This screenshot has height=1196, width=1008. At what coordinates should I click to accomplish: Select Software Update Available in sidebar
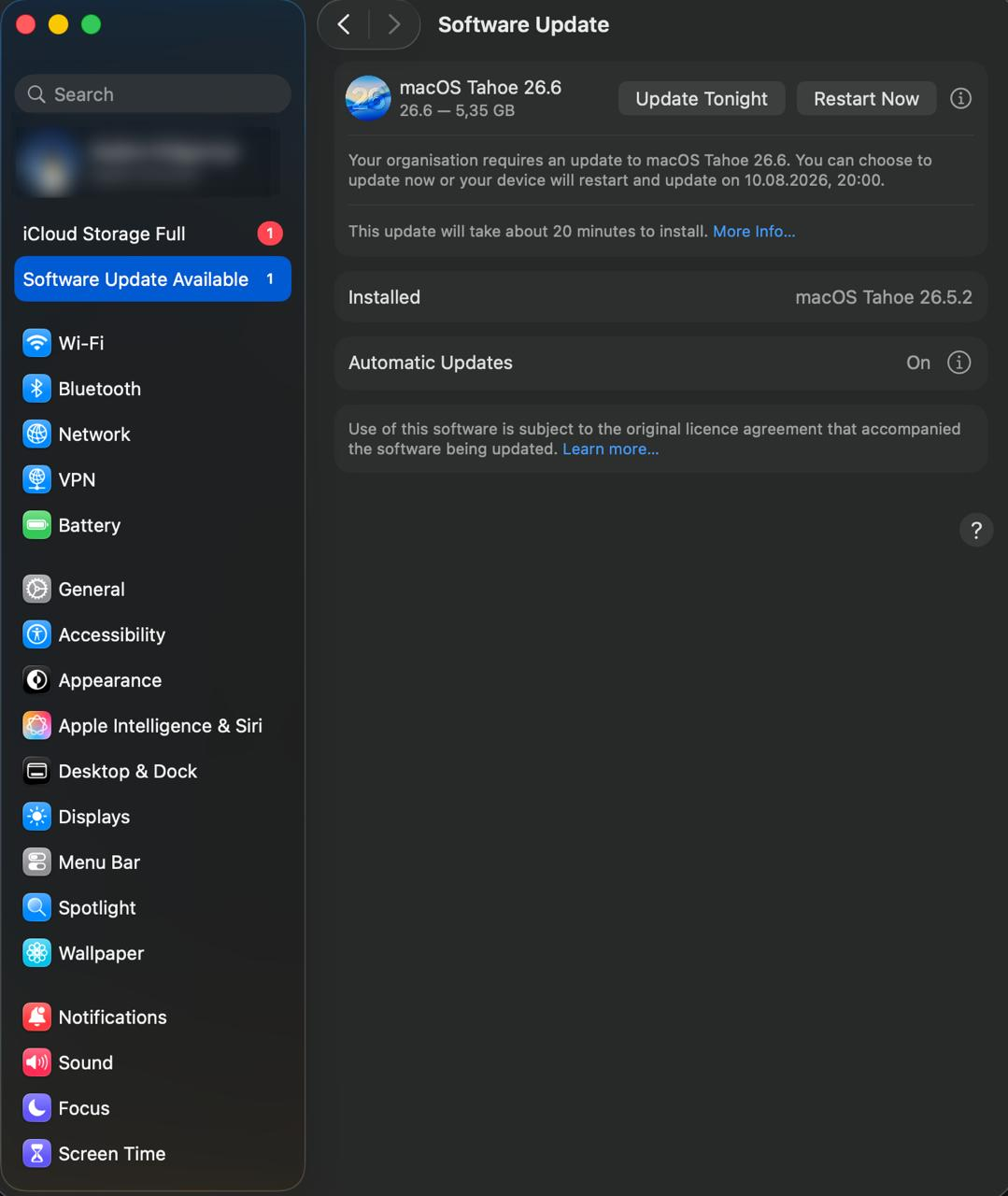(x=152, y=279)
